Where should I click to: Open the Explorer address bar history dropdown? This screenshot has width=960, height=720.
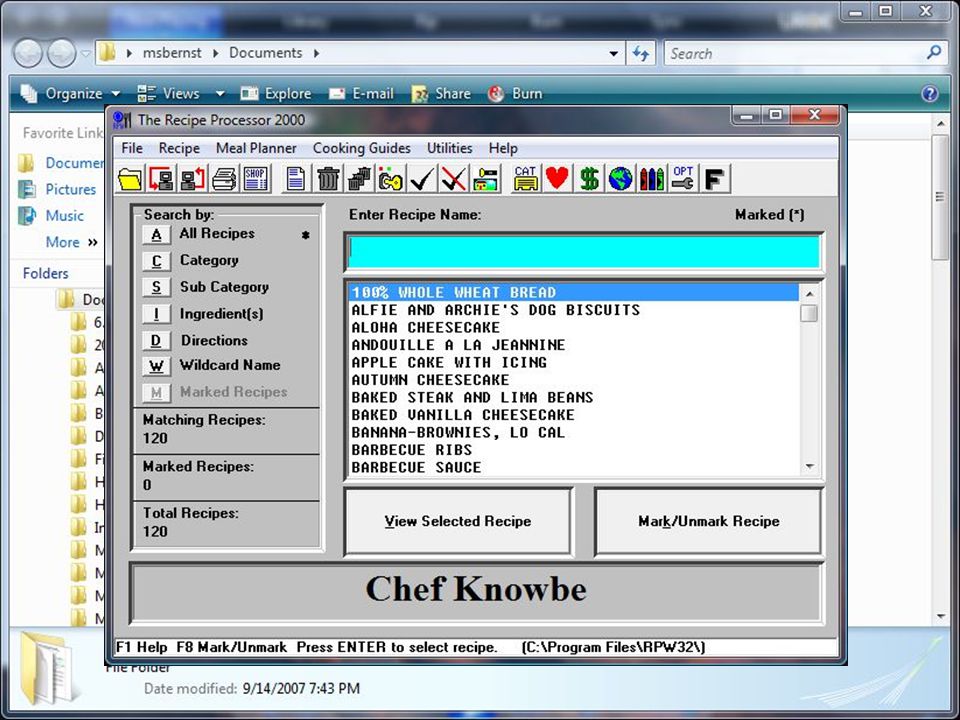click(x=613, y=53)
